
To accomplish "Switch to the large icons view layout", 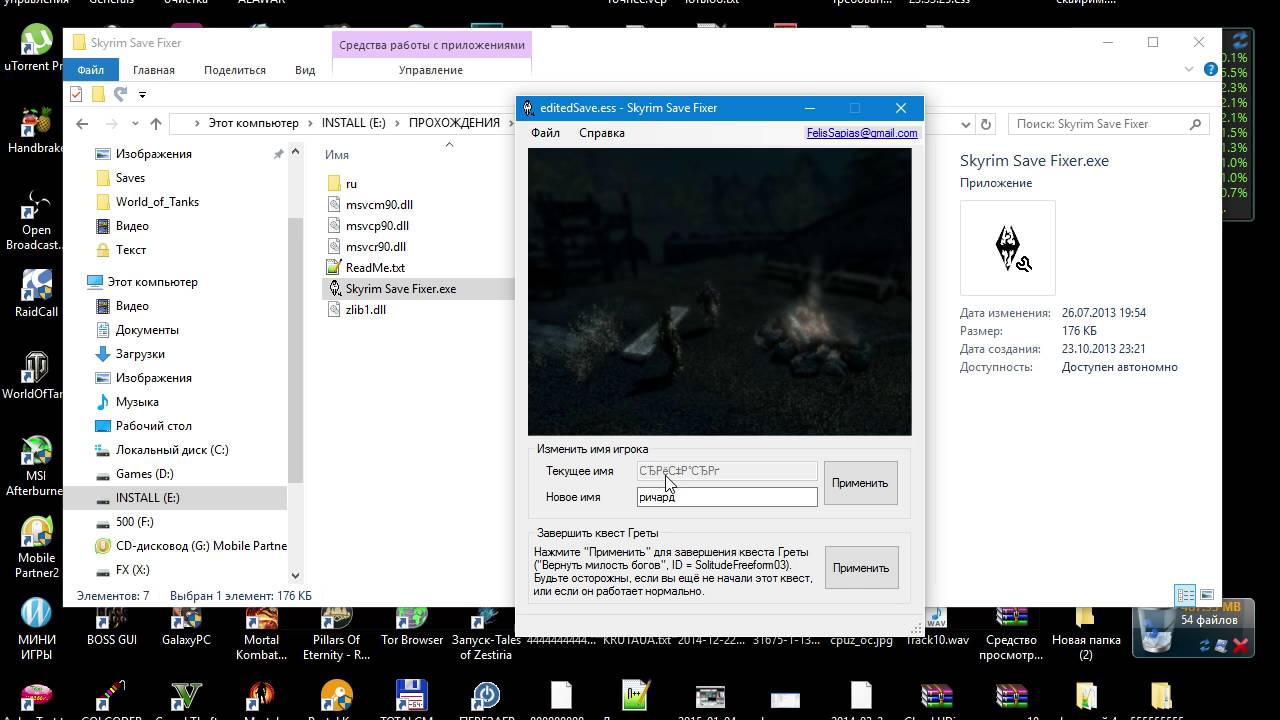I will 1207,595.
